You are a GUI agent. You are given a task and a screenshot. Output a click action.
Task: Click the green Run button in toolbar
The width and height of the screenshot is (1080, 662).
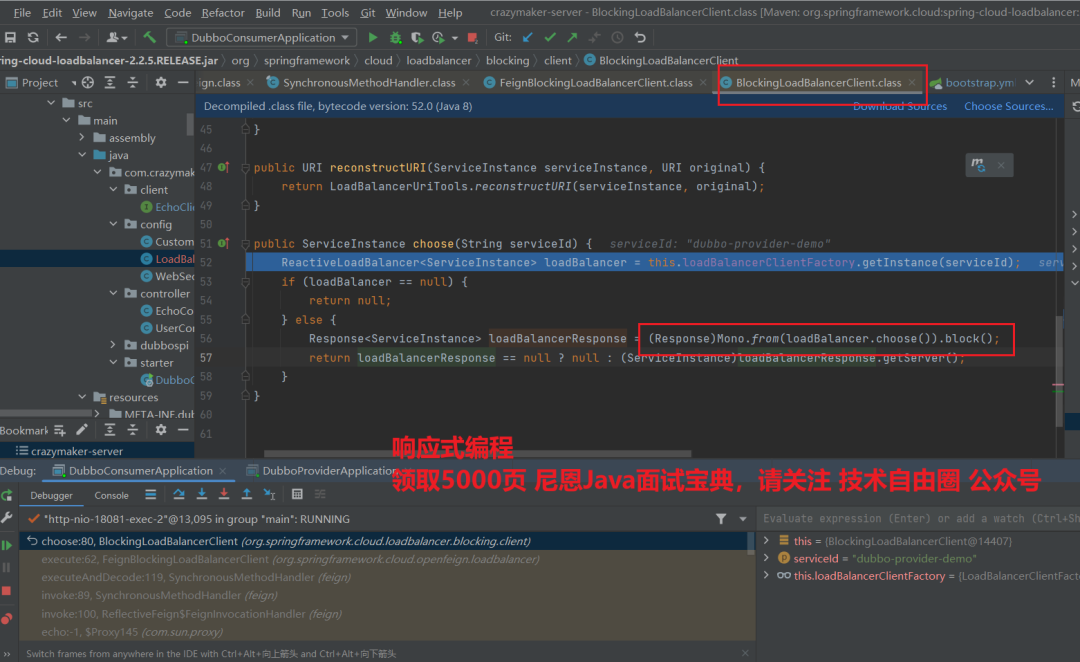pos(373,38)
